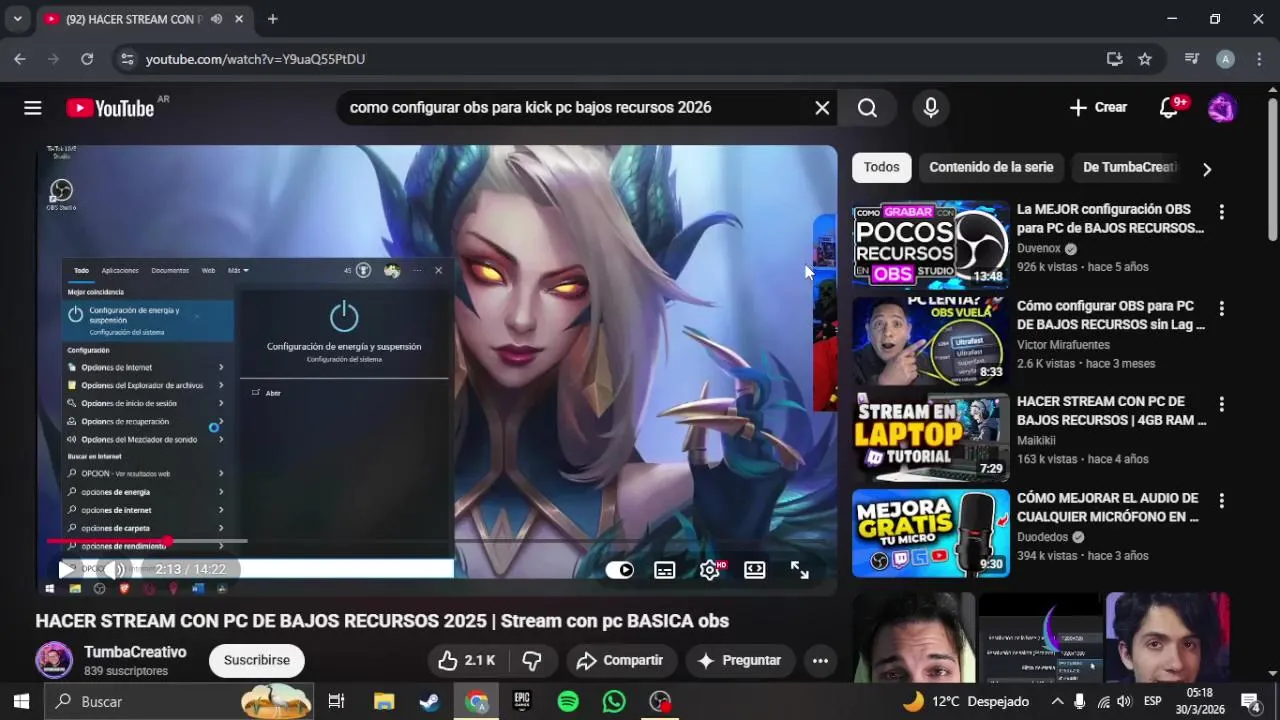Screen dimensions: 1280x720
Task: Show hidden system tray icons chevron
Action: pyautogui.click(x=1057, y=701)
